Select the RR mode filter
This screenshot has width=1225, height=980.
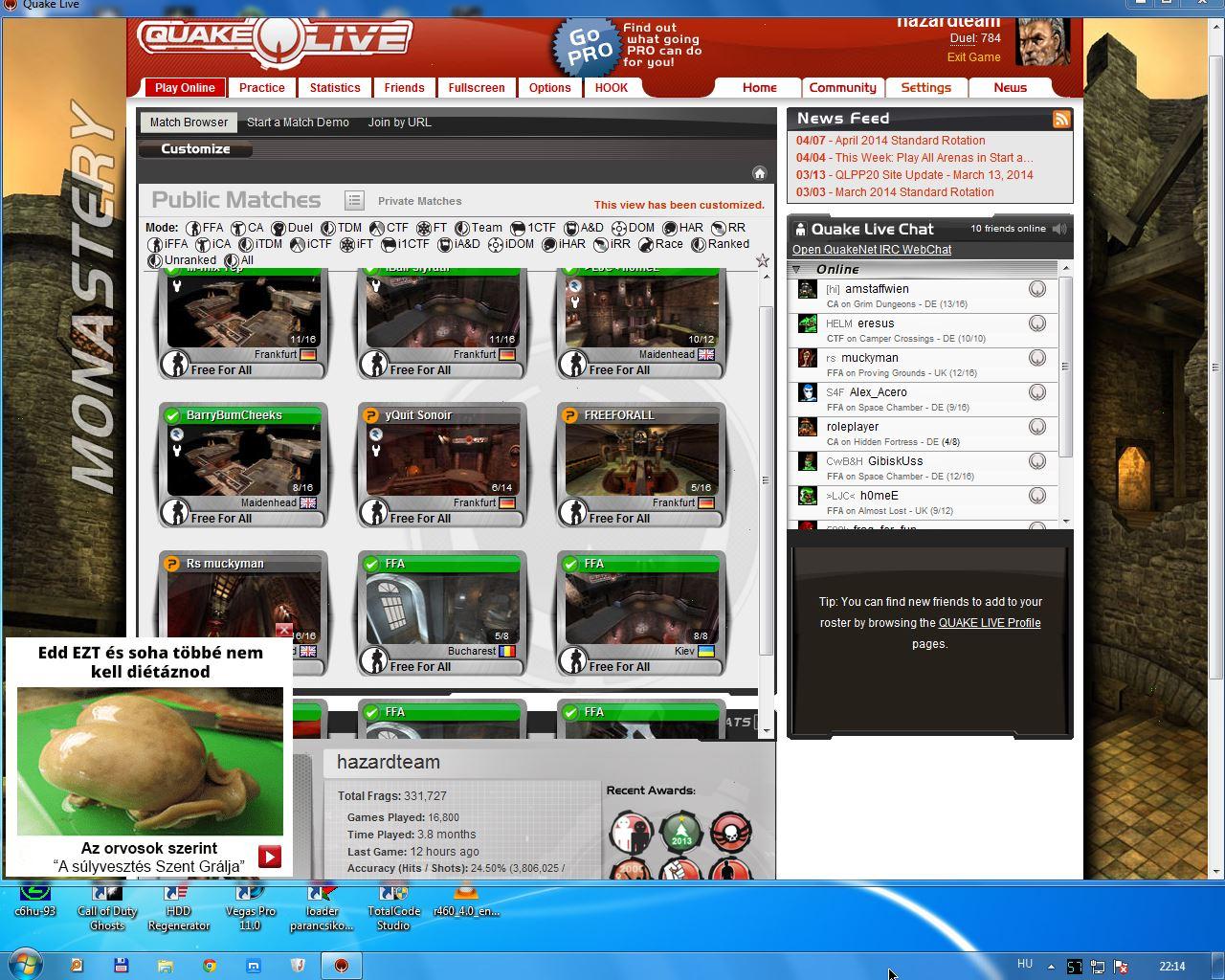coord(728,228)
